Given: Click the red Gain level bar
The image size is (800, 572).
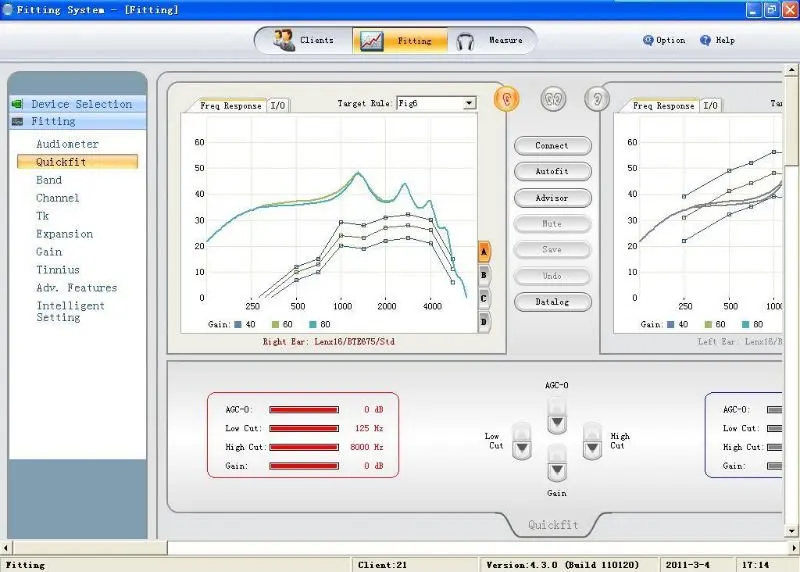Looking at the screenshot, I should 304,466.
